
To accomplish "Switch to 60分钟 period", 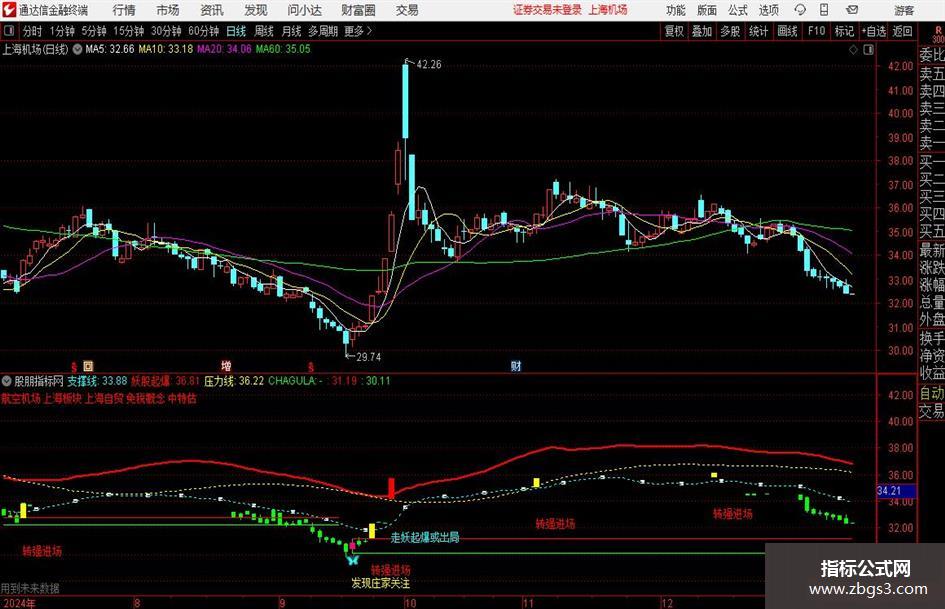I will [x=204, y=31].
